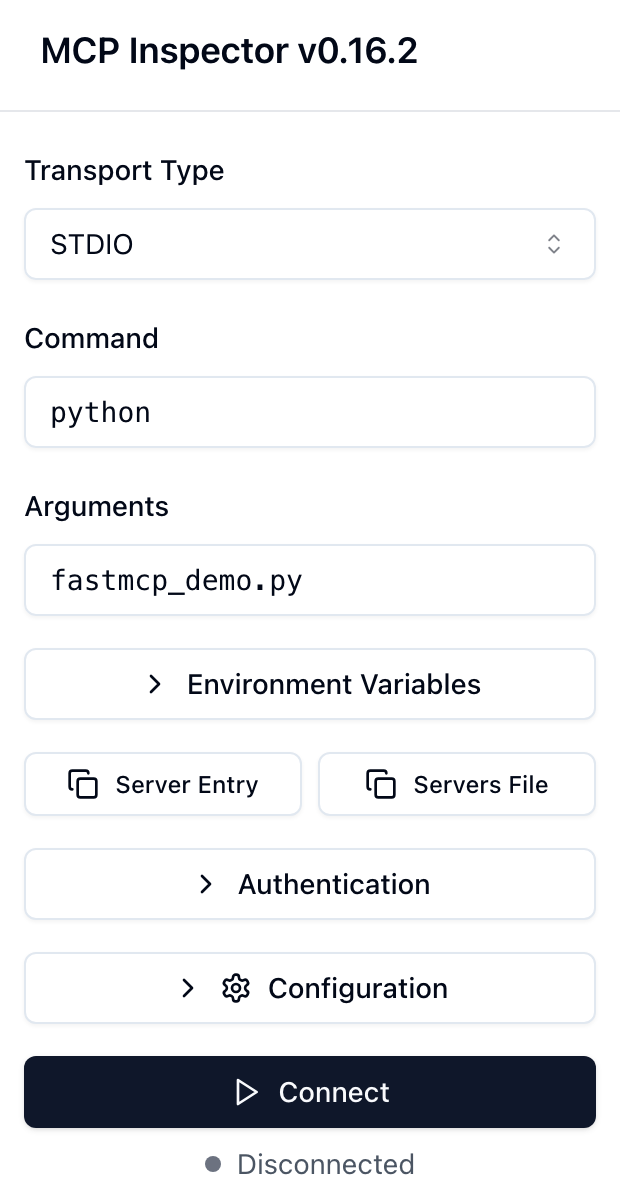Click the play triangle icon on Connect
Screen dimensions: 620x1188
click(x=246, y=1092)
